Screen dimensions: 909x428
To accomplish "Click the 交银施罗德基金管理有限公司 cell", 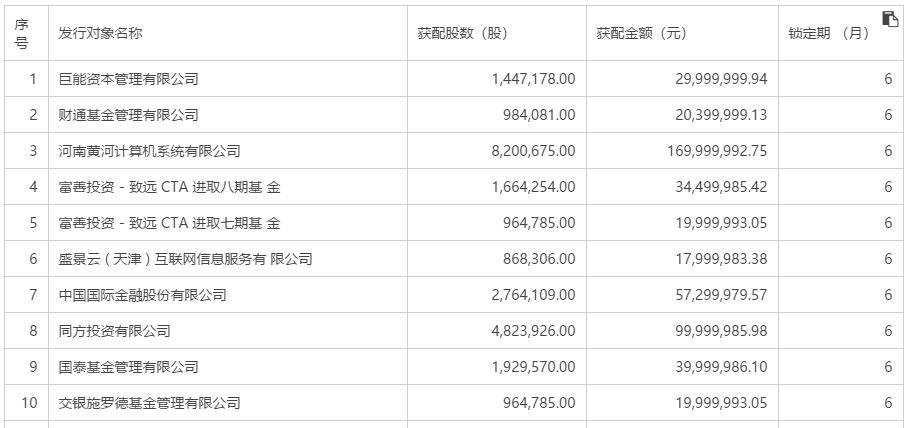I will (150, 403).
